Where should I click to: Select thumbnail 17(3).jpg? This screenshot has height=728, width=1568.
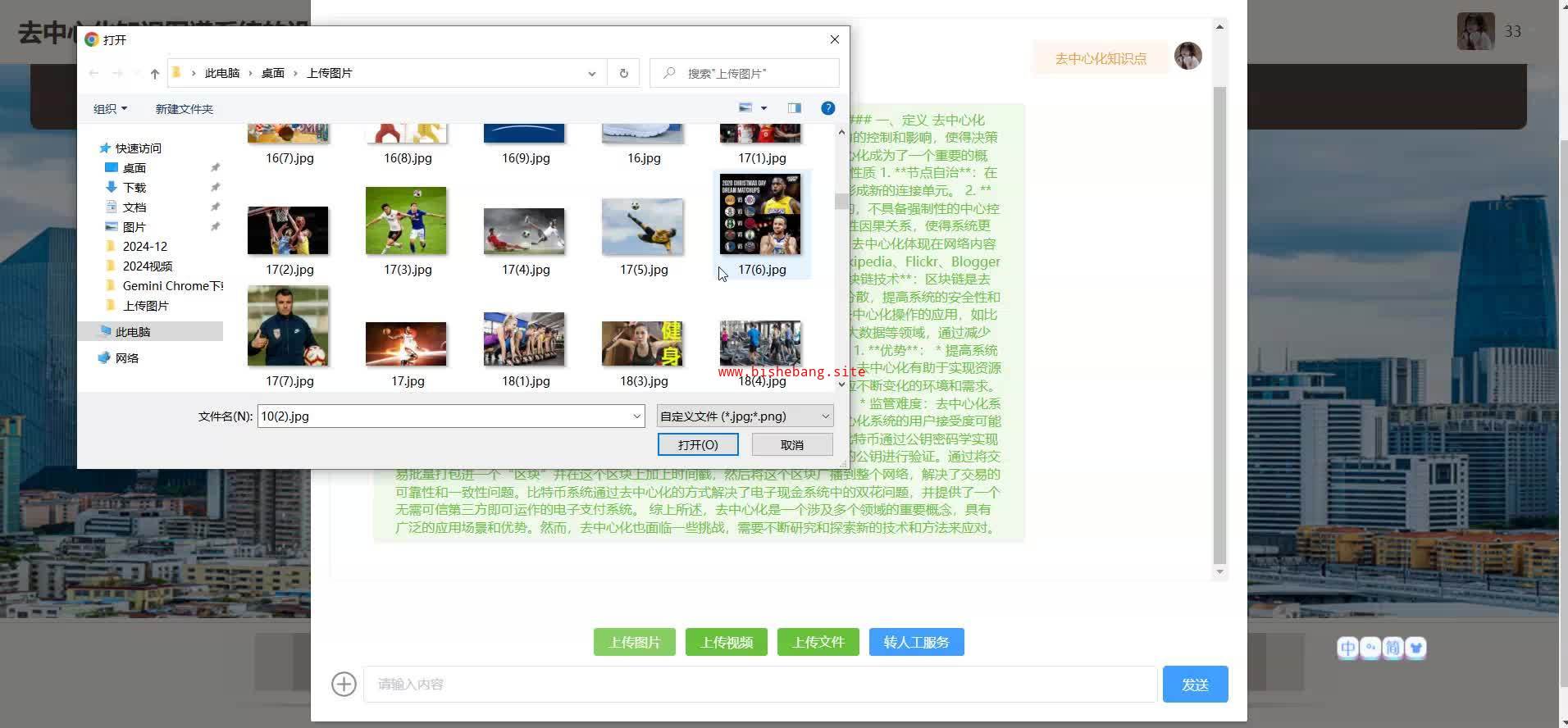tap(407, 221)
